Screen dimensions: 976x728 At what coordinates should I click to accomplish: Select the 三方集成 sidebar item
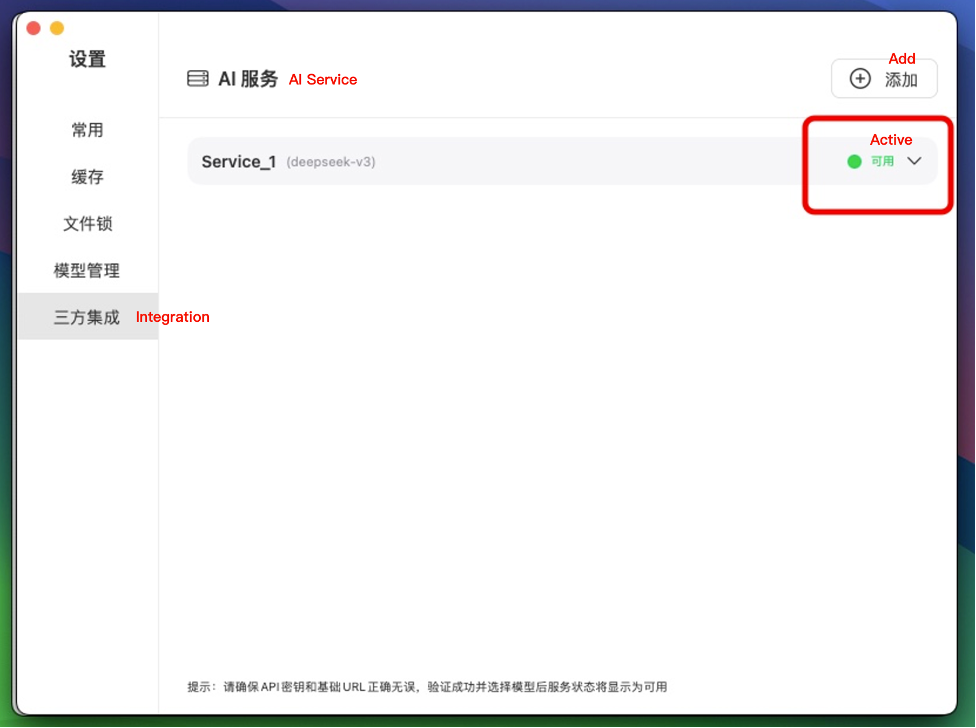point(87,317)
